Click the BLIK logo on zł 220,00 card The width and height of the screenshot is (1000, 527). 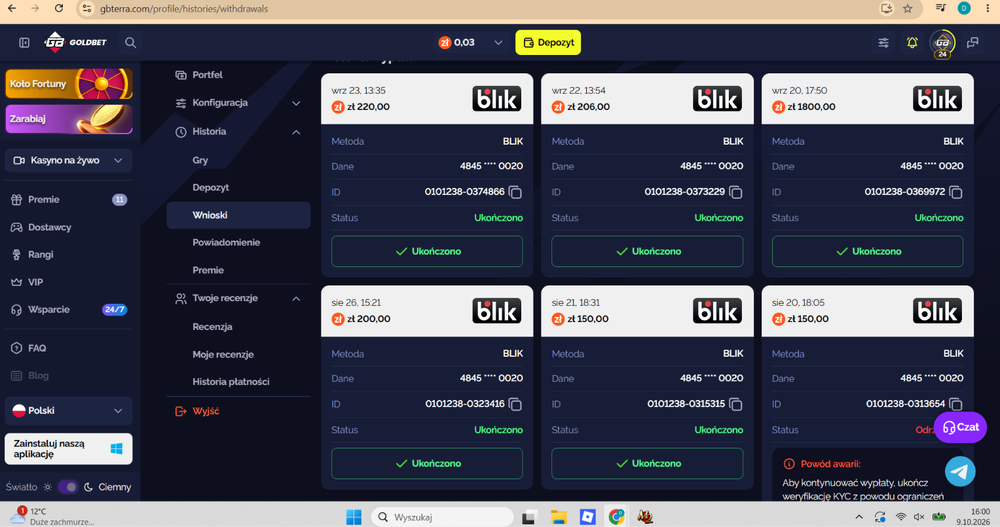tap(496, 99)
